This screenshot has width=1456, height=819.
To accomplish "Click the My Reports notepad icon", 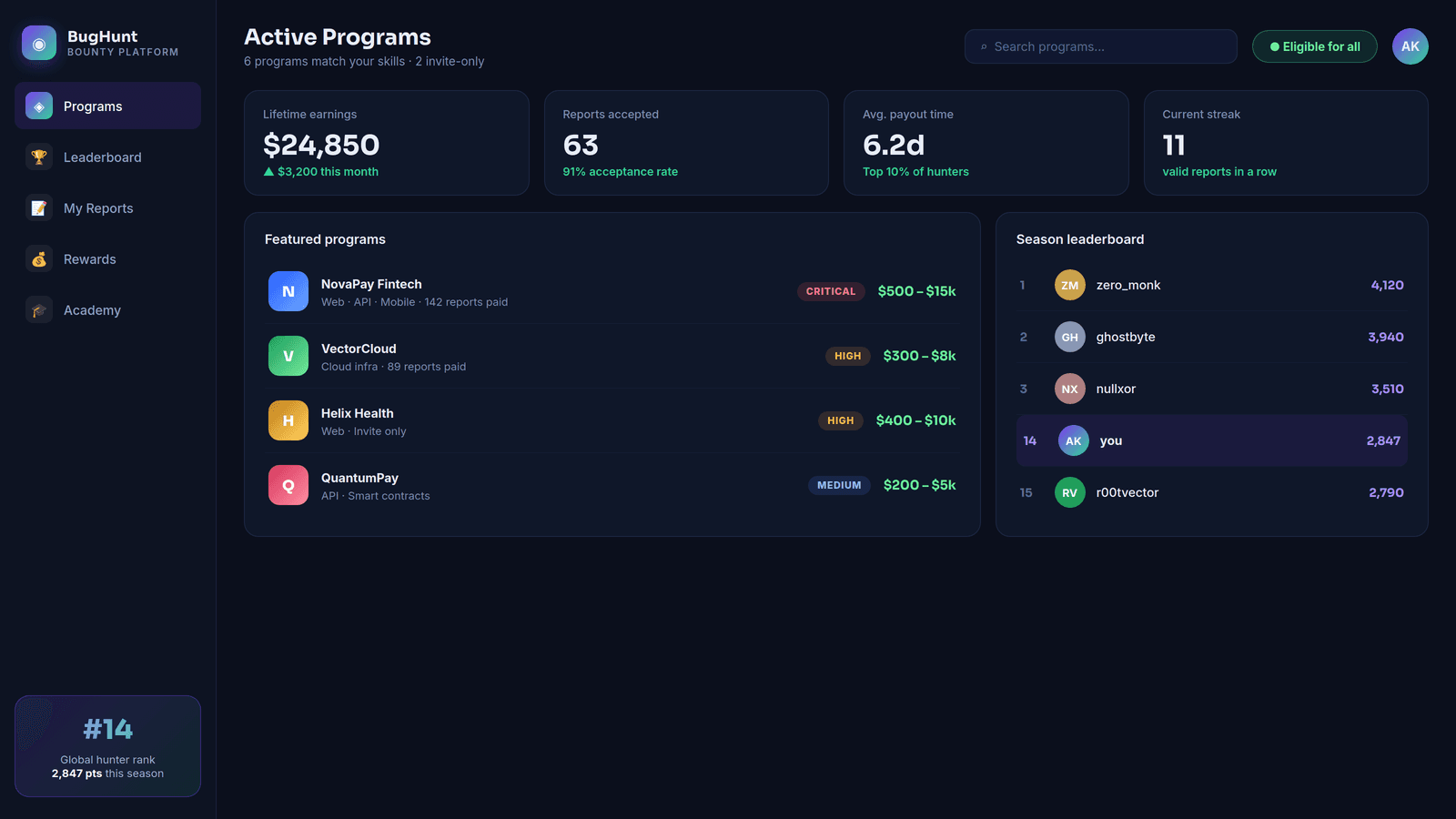I will [39, 208].
